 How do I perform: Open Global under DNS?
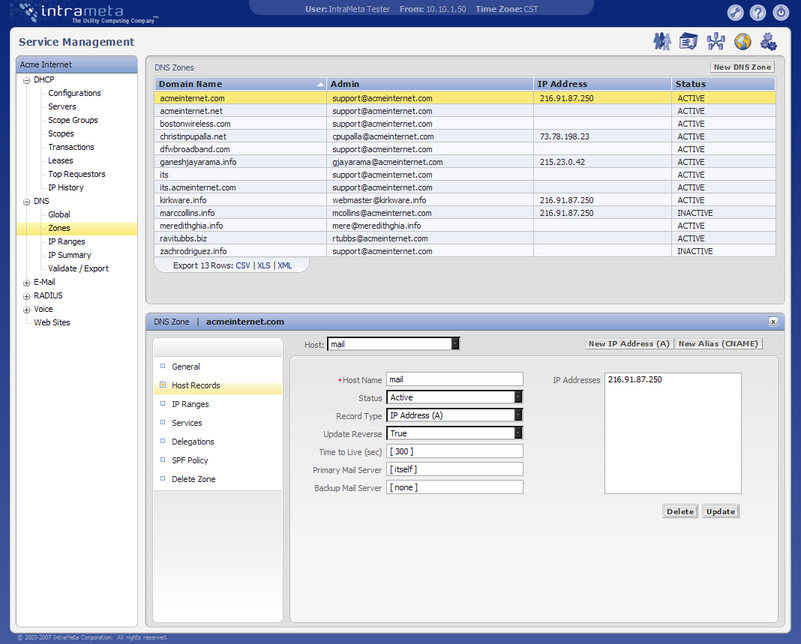(x=59, y=214)
